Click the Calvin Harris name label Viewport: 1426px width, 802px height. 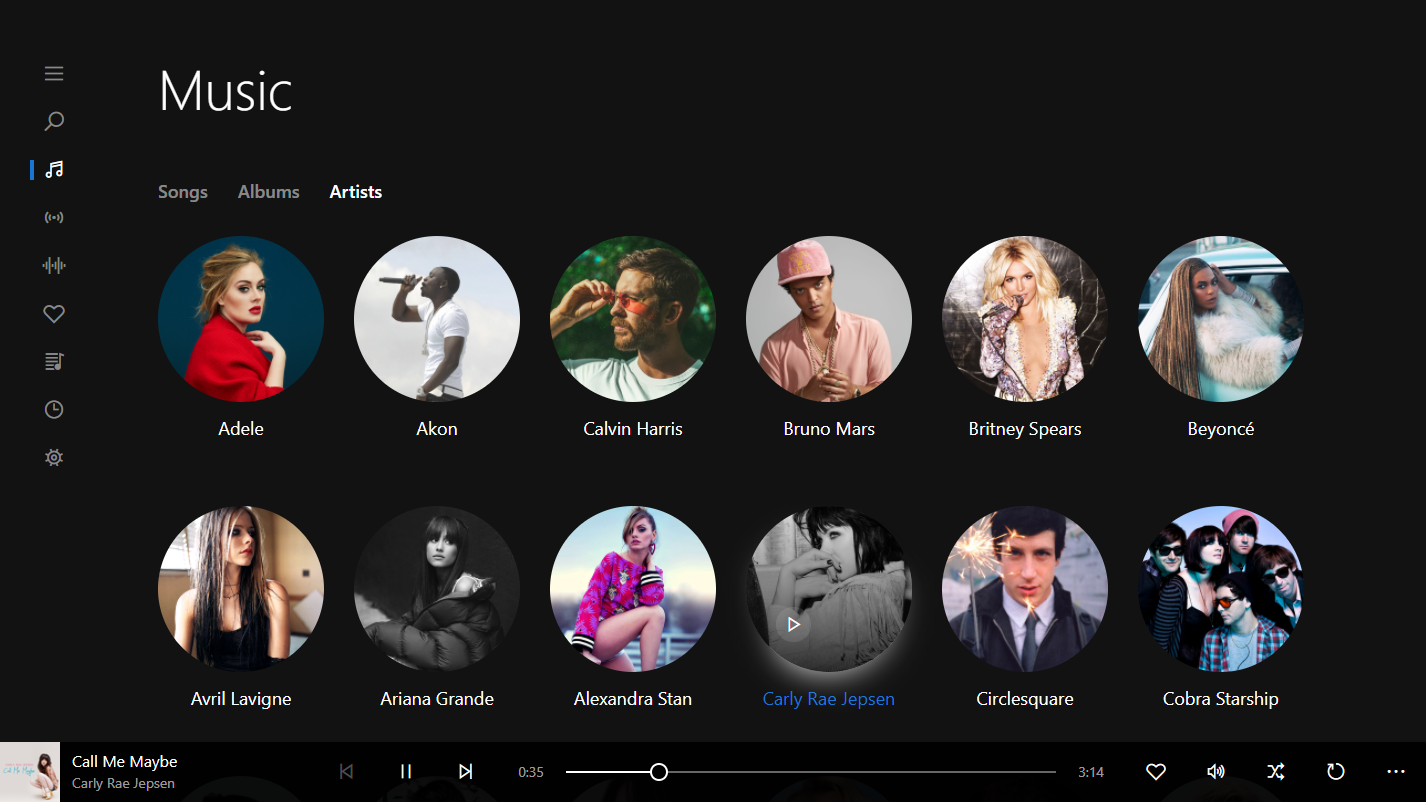pos(633,429)
